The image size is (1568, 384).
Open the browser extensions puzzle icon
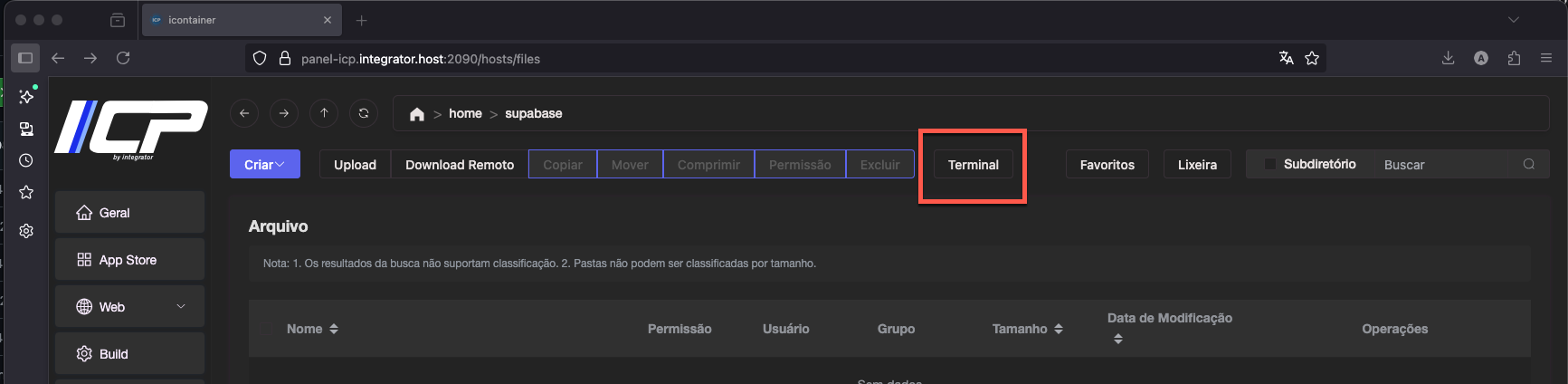click(1514, 58)
